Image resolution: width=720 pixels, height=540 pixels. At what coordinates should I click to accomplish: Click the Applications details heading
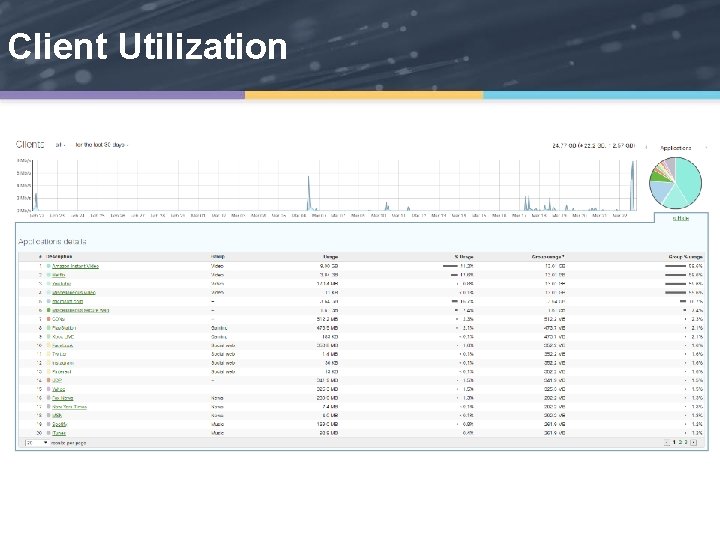point(52,241)
